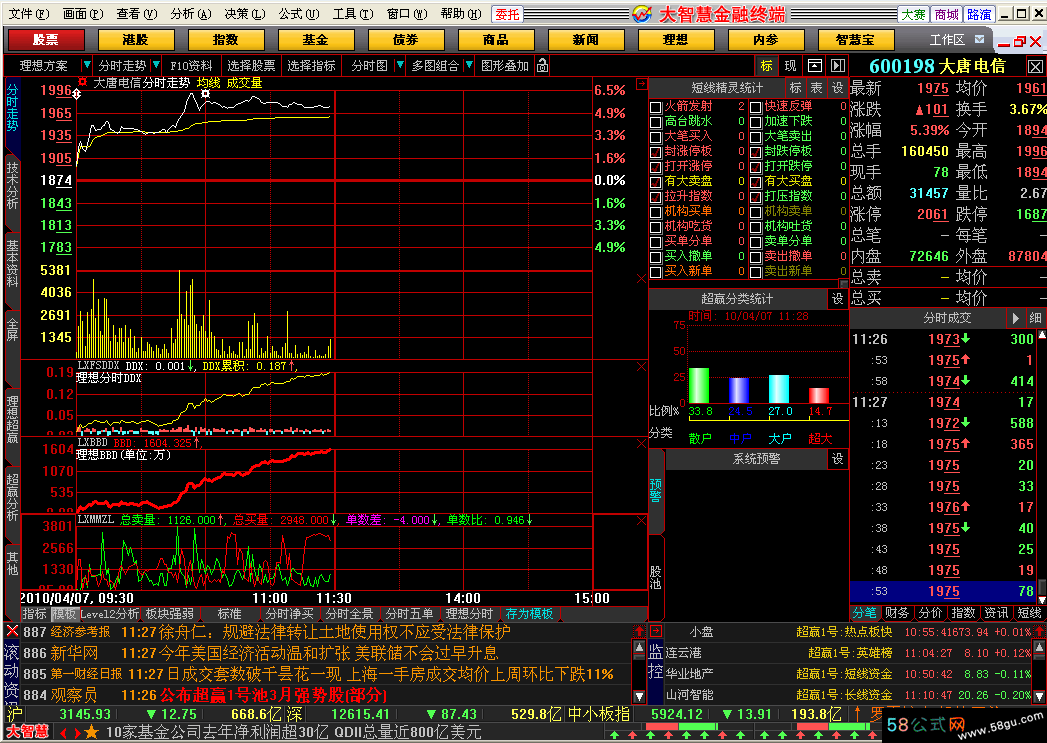Screen dimensions: 1047x743
Task: Click the F10资料 toolbar button
Action: [x=191, y=65]
